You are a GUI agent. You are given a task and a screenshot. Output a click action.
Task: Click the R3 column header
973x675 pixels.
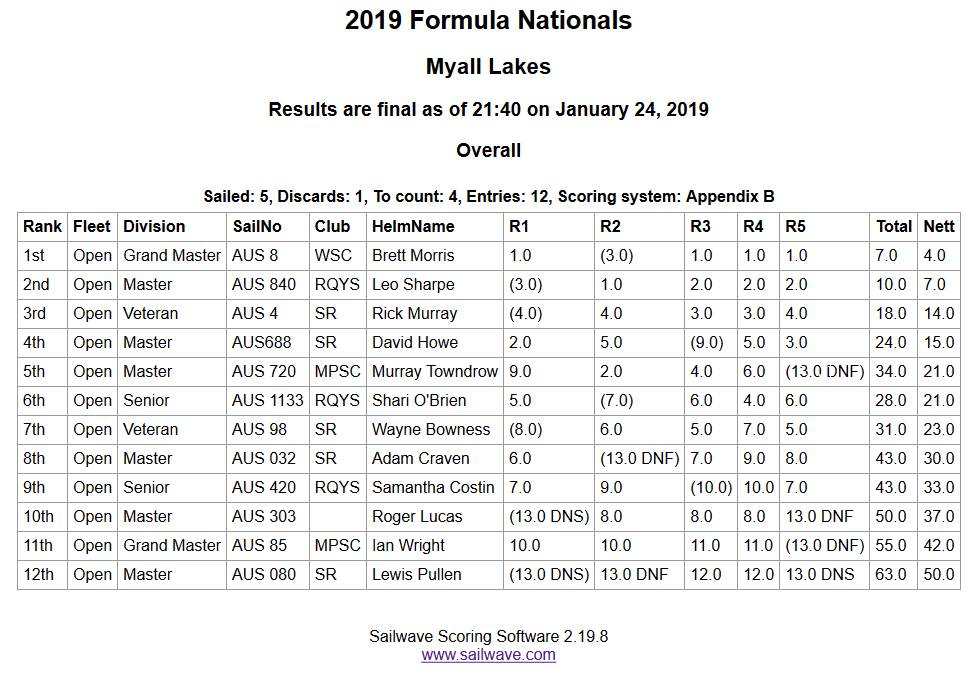pos(700,227)
